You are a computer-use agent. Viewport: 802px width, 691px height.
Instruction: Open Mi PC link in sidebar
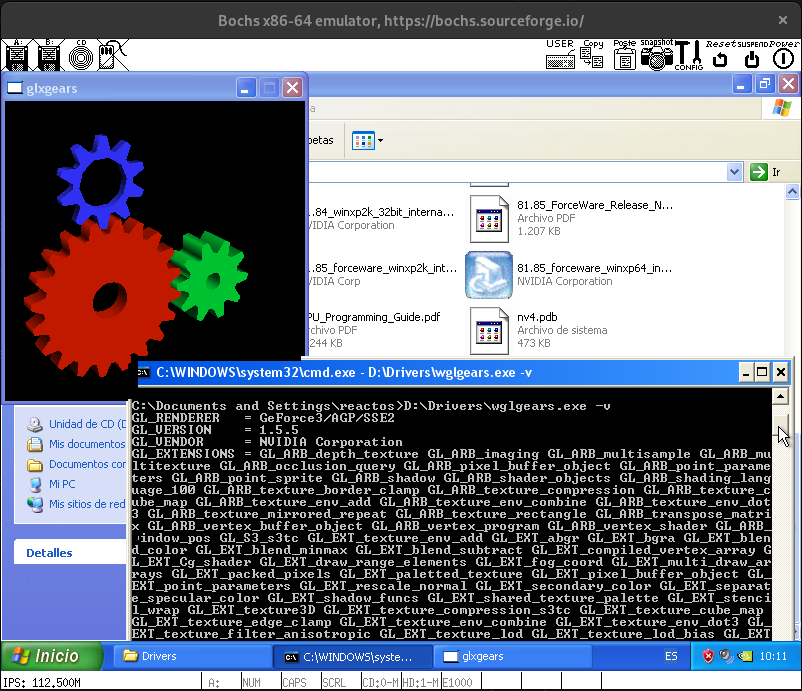(x=62, y=484)
